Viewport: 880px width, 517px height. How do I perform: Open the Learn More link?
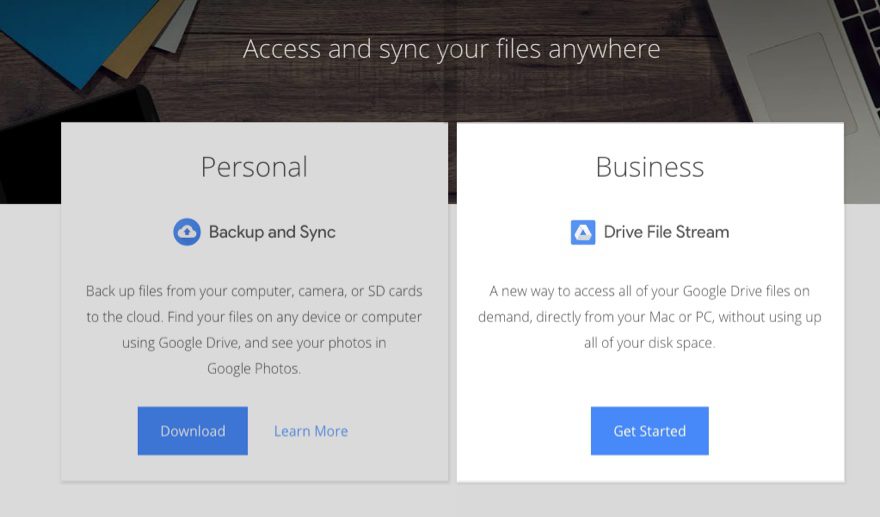pos(311,431)
